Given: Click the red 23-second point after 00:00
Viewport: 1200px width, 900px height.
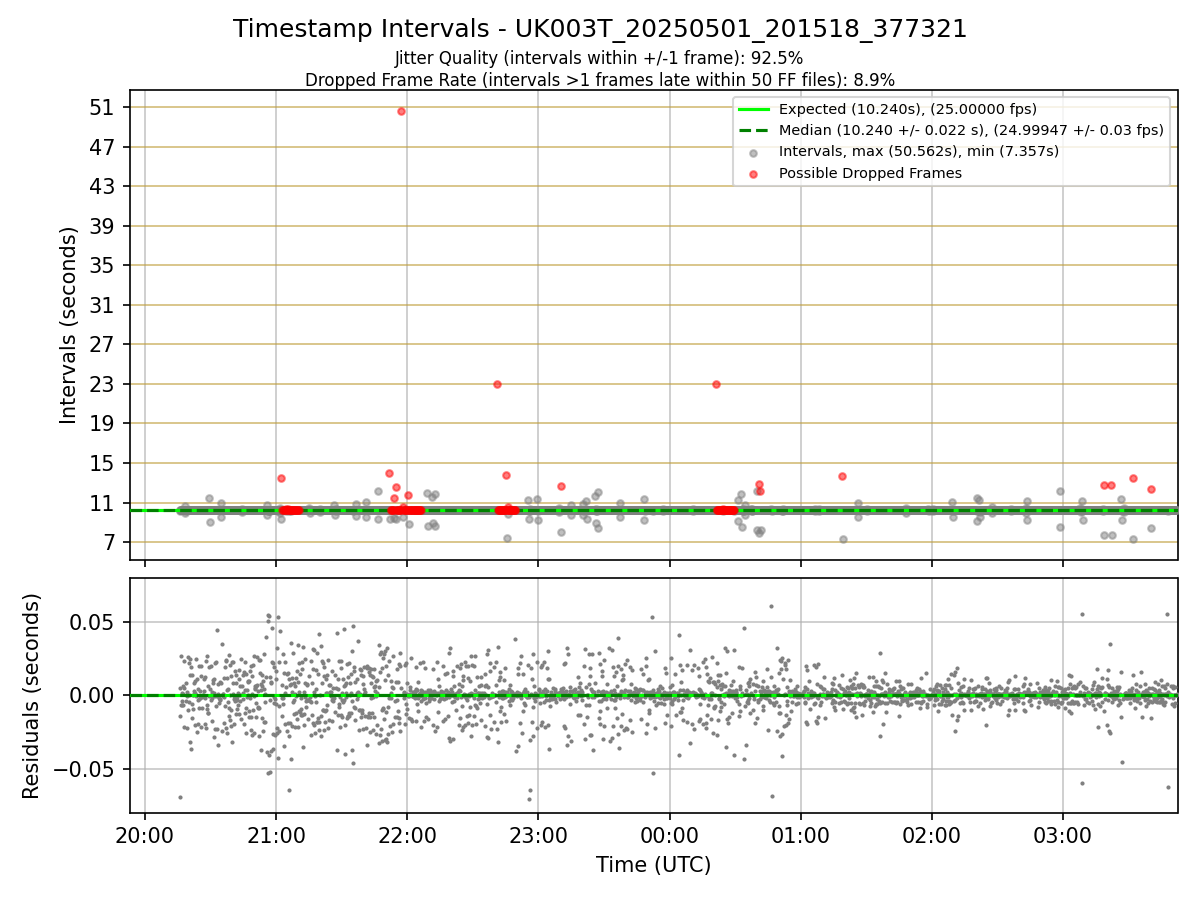Looking at the screenshot, I should click(716, 384).
